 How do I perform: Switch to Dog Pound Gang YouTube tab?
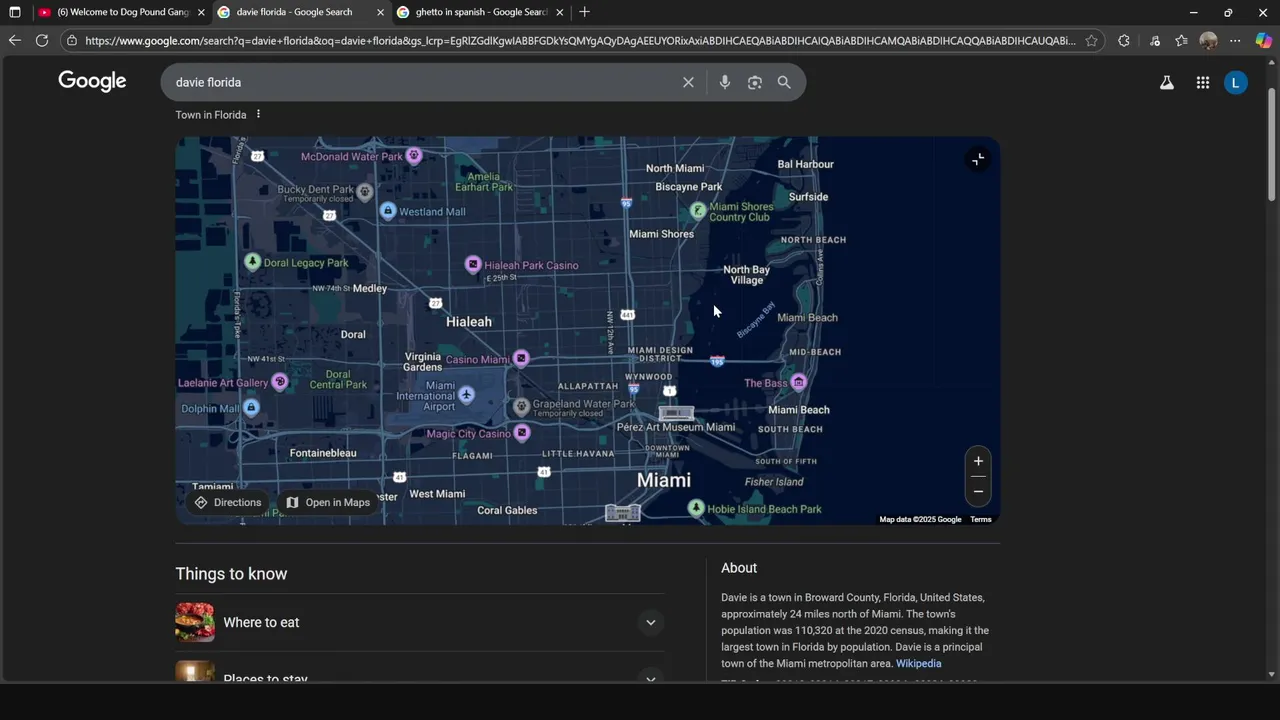click(120, 12)
